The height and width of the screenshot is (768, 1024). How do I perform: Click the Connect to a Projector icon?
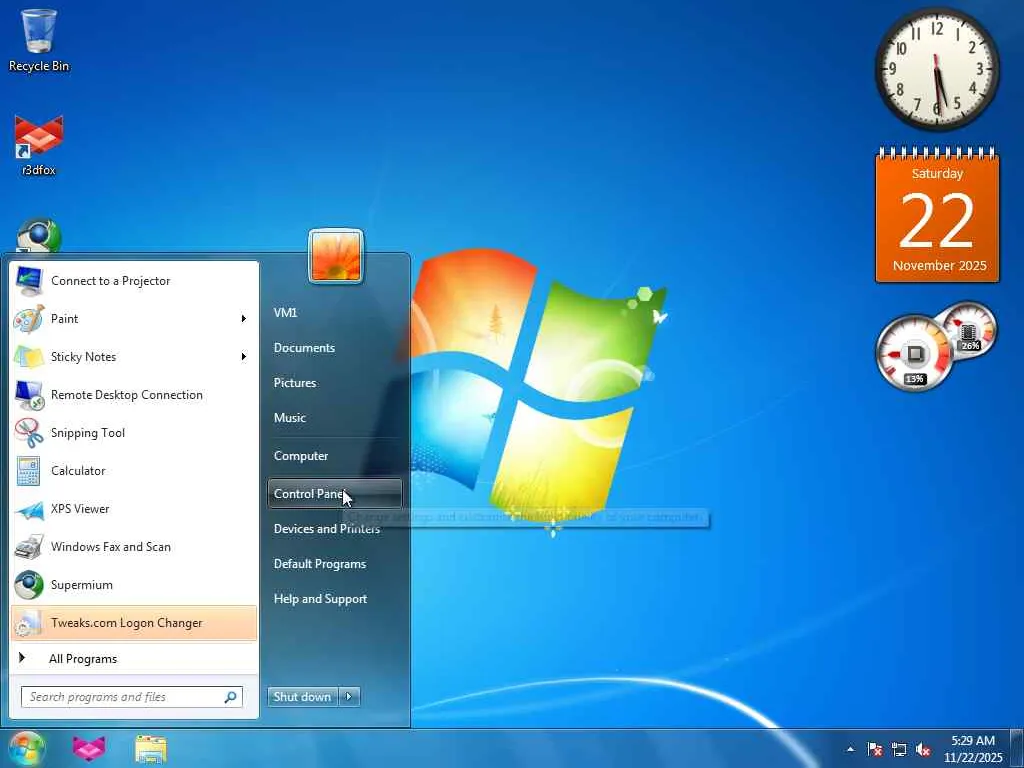click(29, 281)
